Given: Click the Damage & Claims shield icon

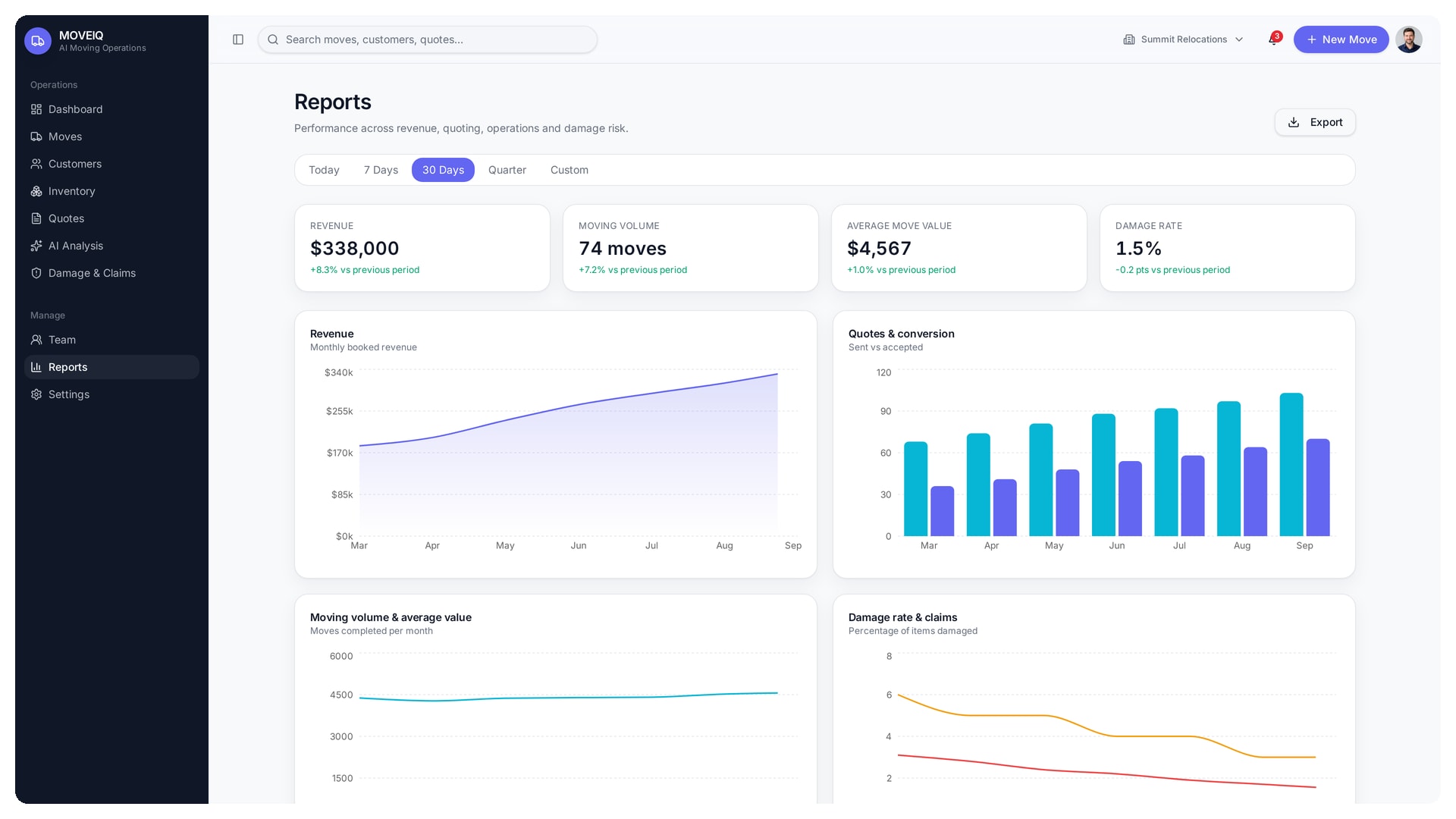Looking at the screenshot, I should [x=36, y=273].
